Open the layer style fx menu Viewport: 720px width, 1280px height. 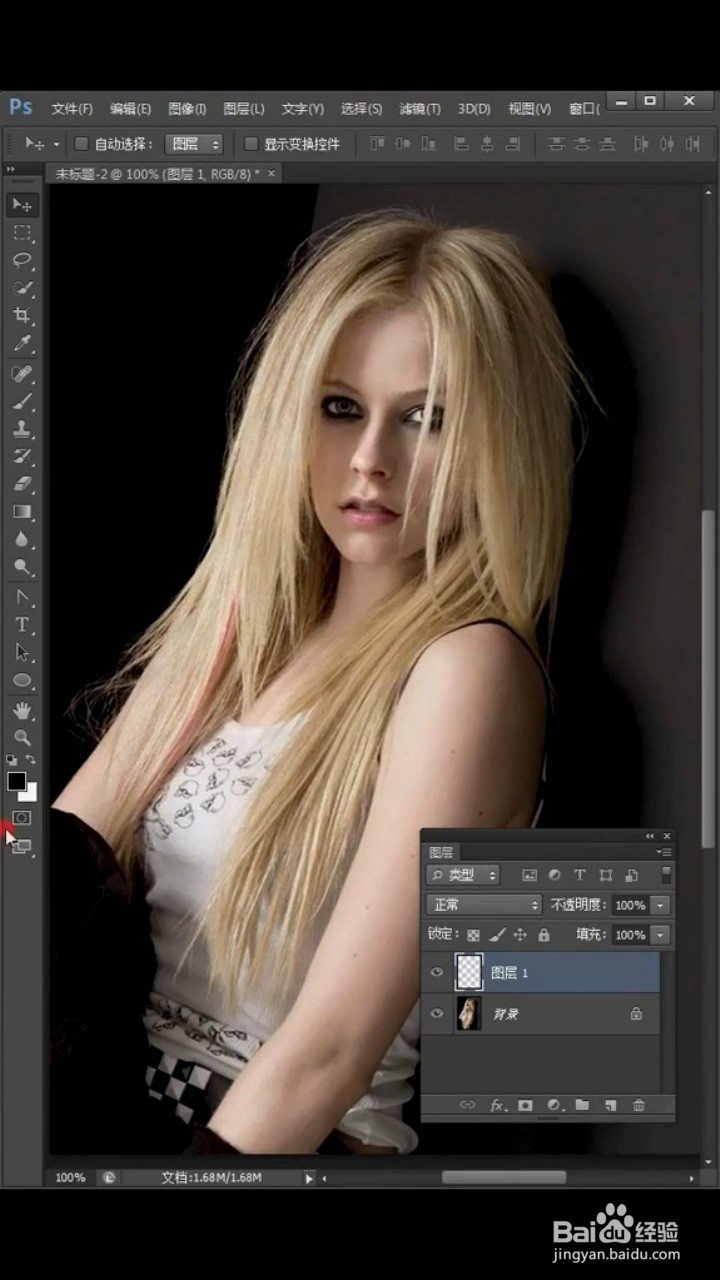[497, 1105]
